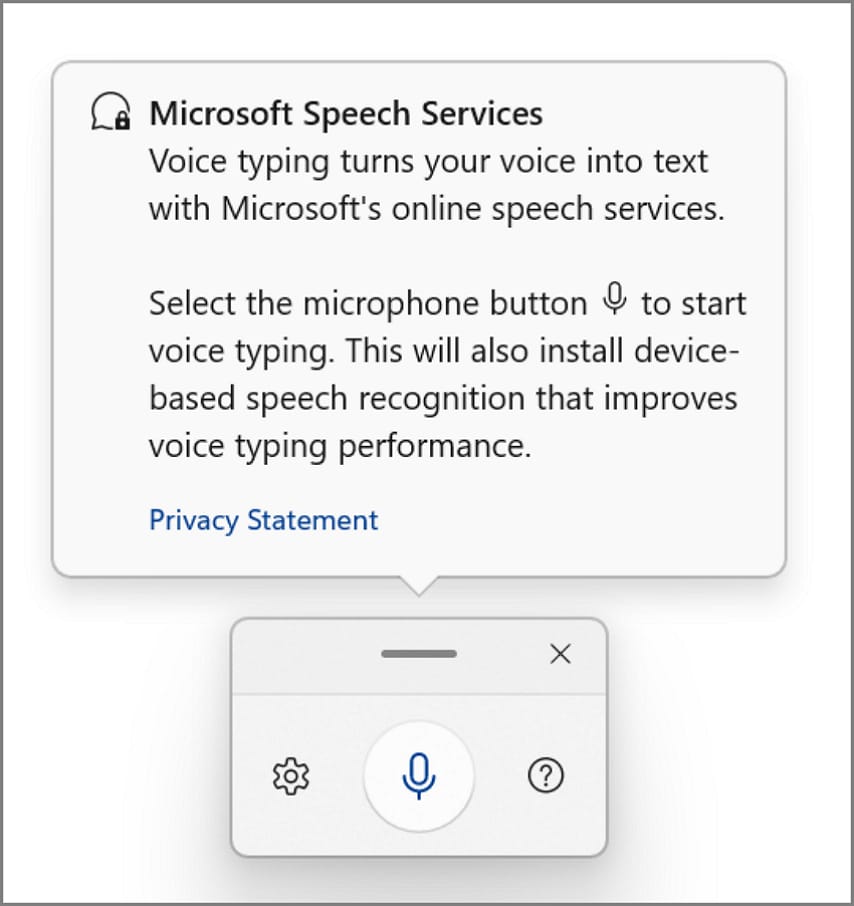Click the text "Select the microphone button"
The image size is (854, 906).
coord(368,303)
